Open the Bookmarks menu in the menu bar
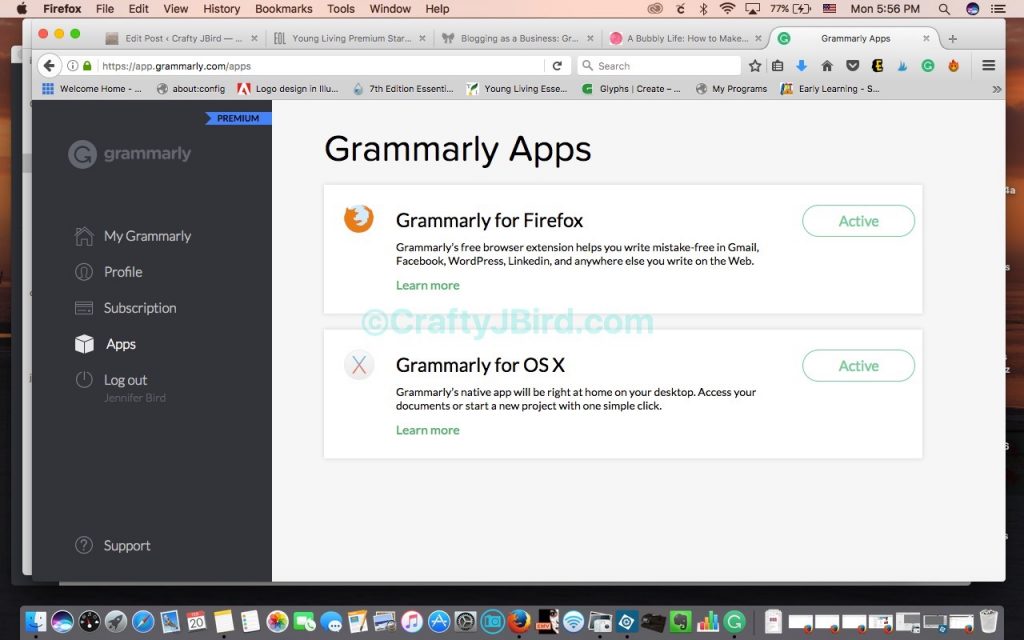The width and height of the screenshot is (1024, 640). coord(283,8)
